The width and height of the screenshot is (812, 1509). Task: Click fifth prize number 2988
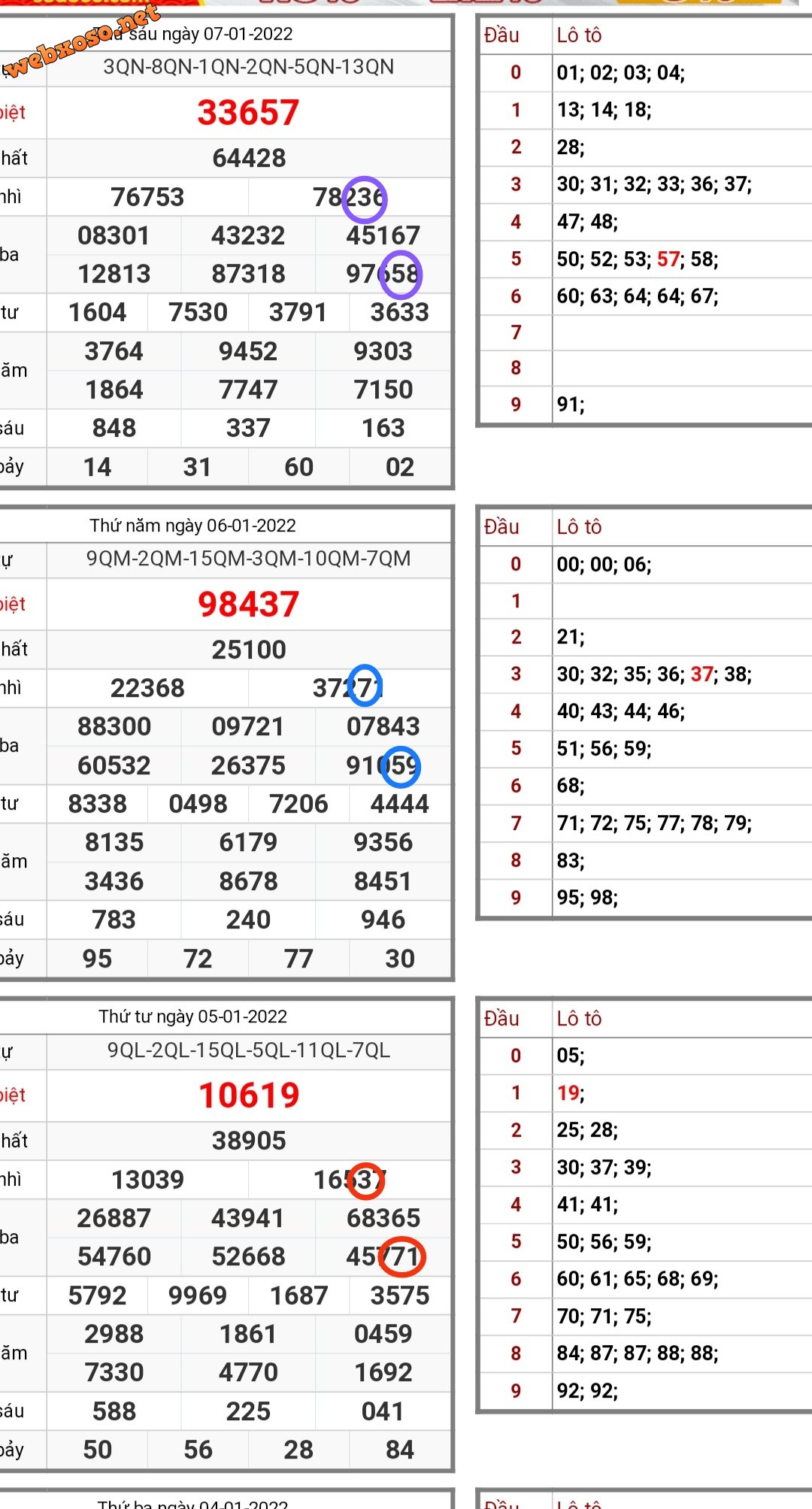pyautogui.click(x=114, y=1334)
